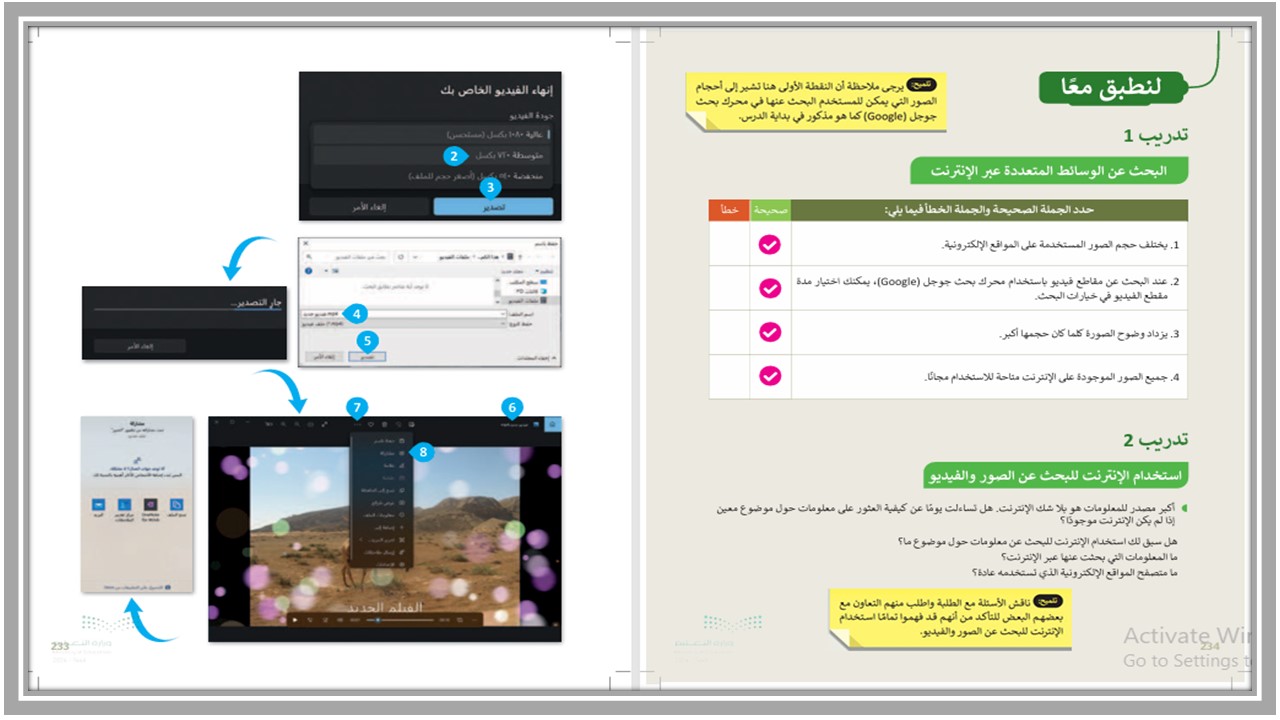Click استخدام الإنترنت للبحث عن الصور والفيديو banner
The width and height of the screenshot is (1280, 720).
1057,475
